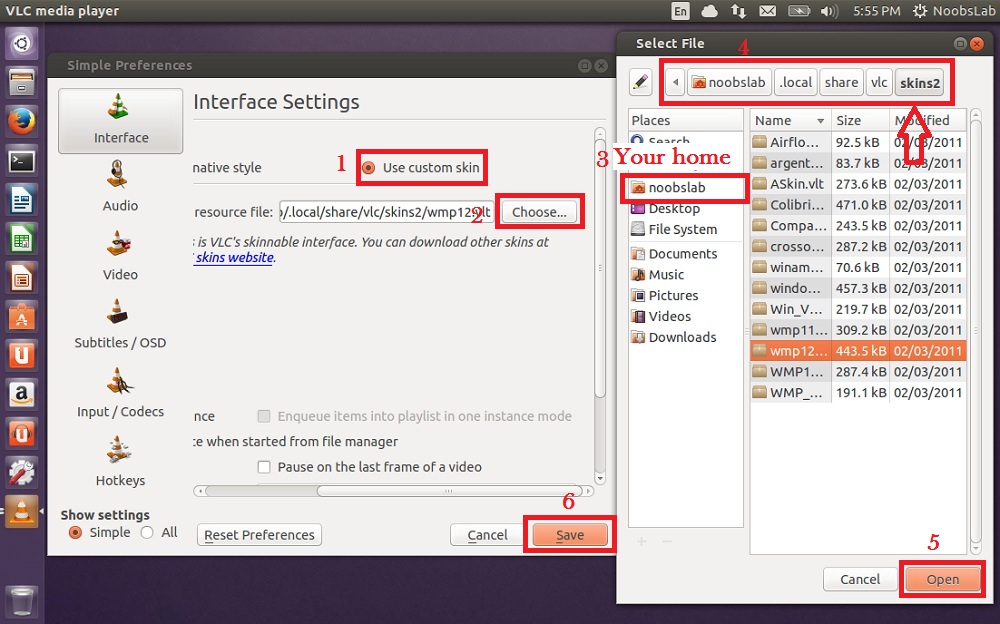Open the Hotkeys preferences category
Image resolution: width=1000 pixels, height=624 pixels.
point(121,461)
